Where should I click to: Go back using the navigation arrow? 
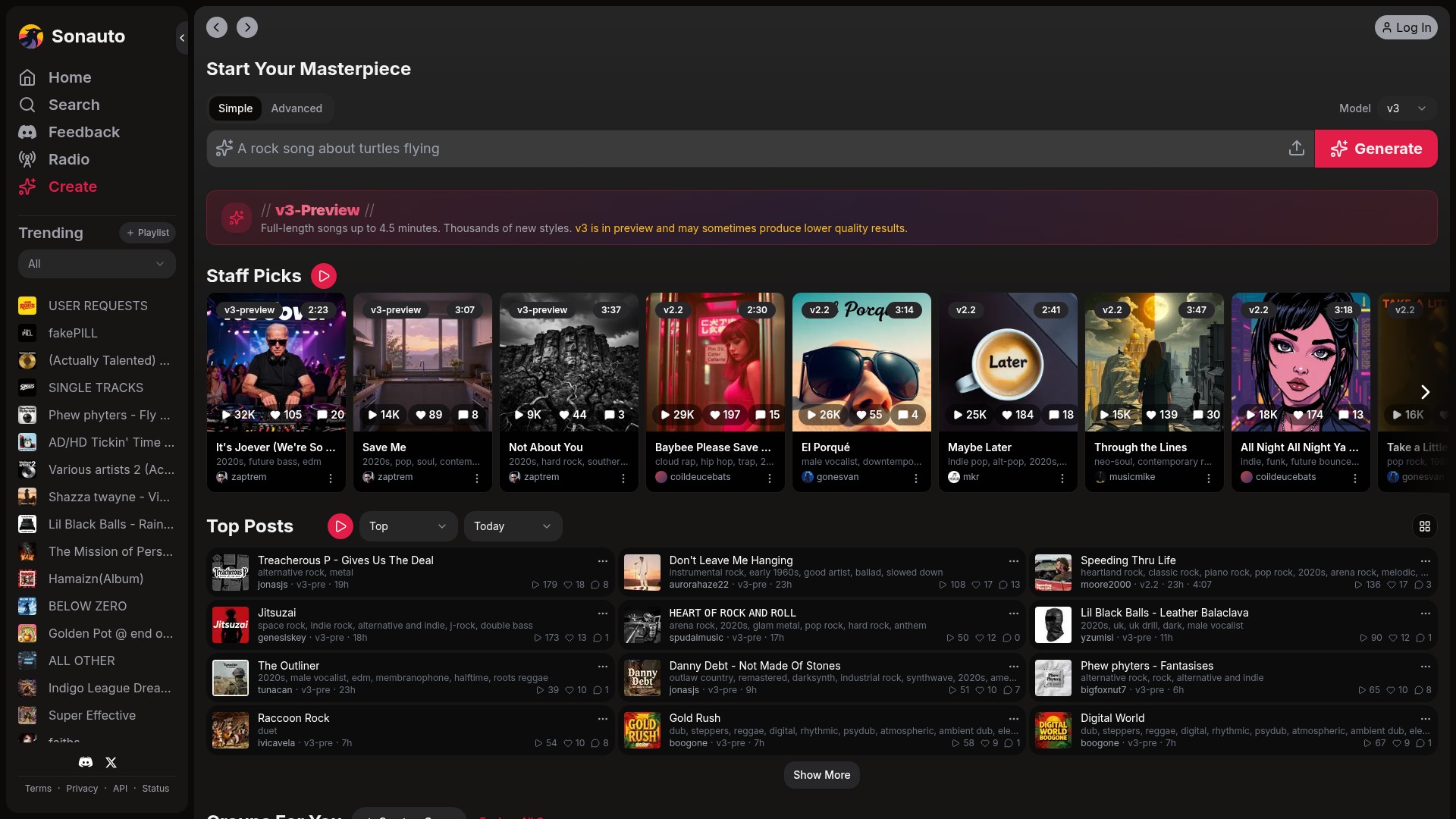217,27
